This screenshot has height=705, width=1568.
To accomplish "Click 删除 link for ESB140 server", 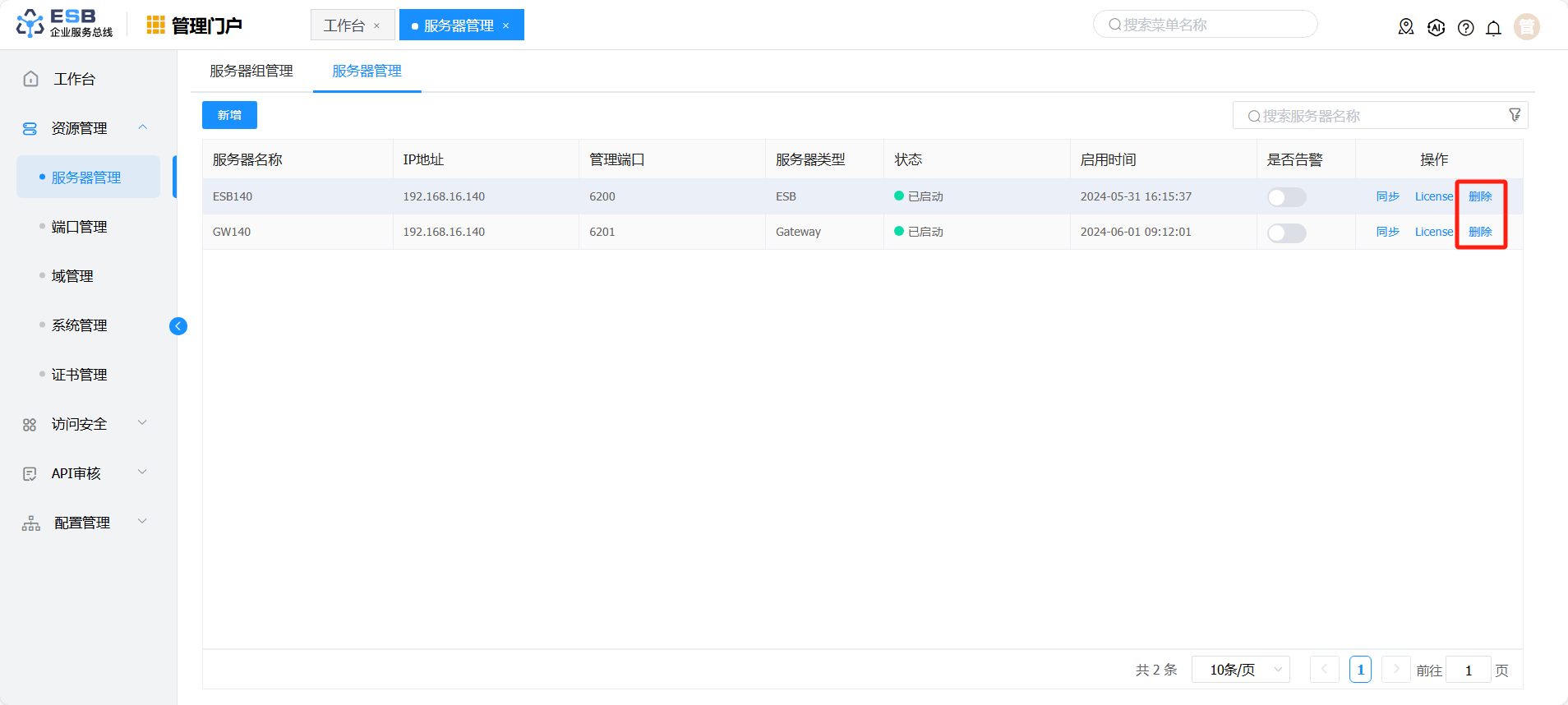I will pyautogui.click(x=1480, y=196).
